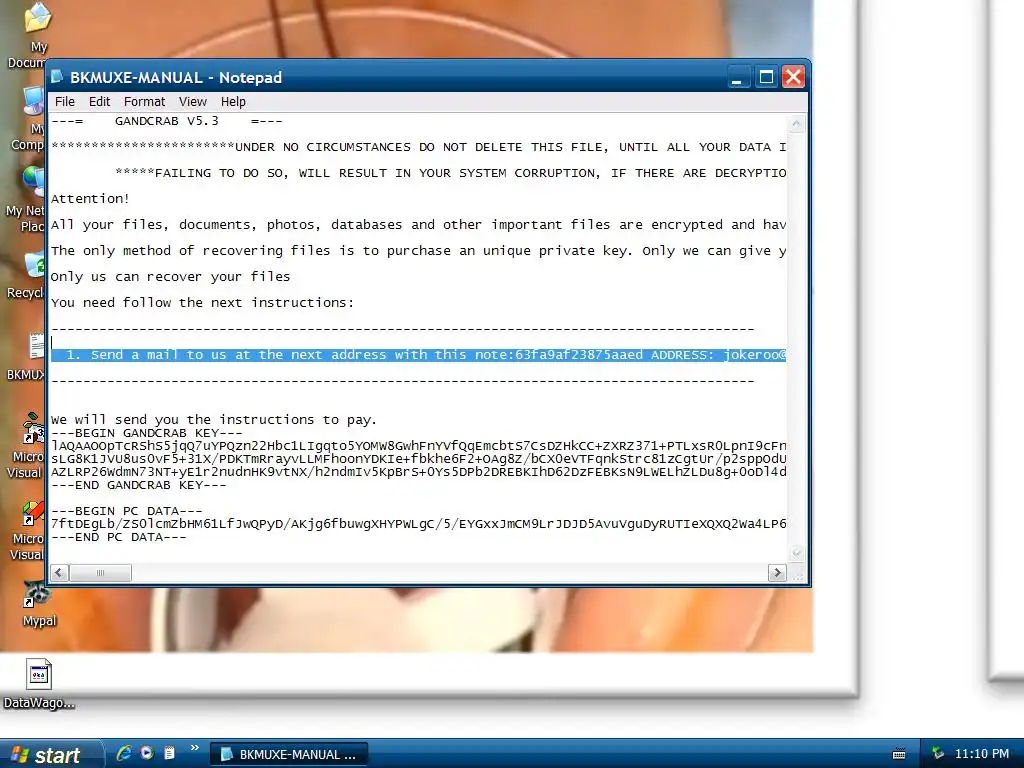Click the Notepad title bar document icon
Image resolution: width=1024 pixels, height=768 pixels.
57,77
